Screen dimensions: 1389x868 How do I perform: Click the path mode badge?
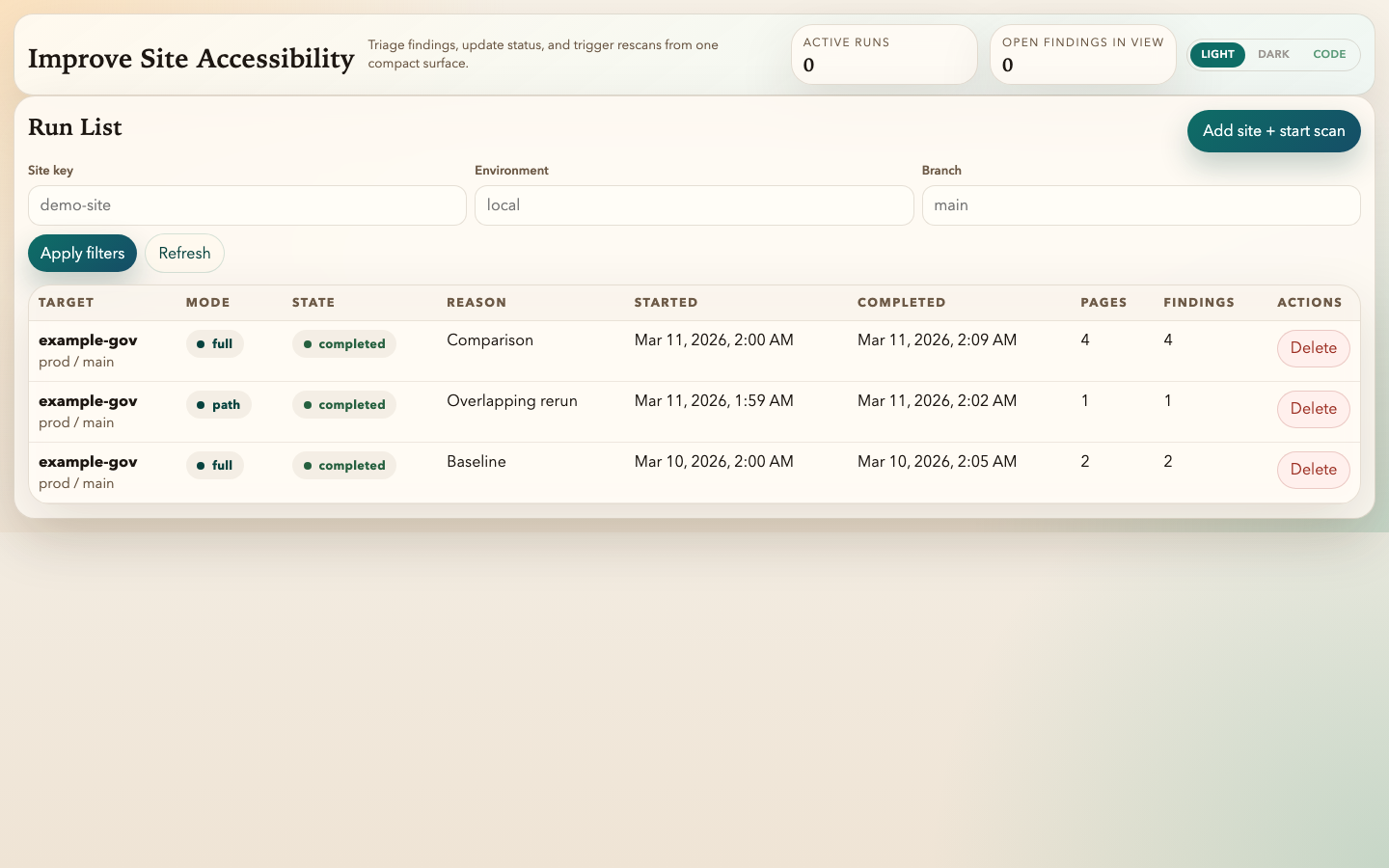click(x=218, y=405)
